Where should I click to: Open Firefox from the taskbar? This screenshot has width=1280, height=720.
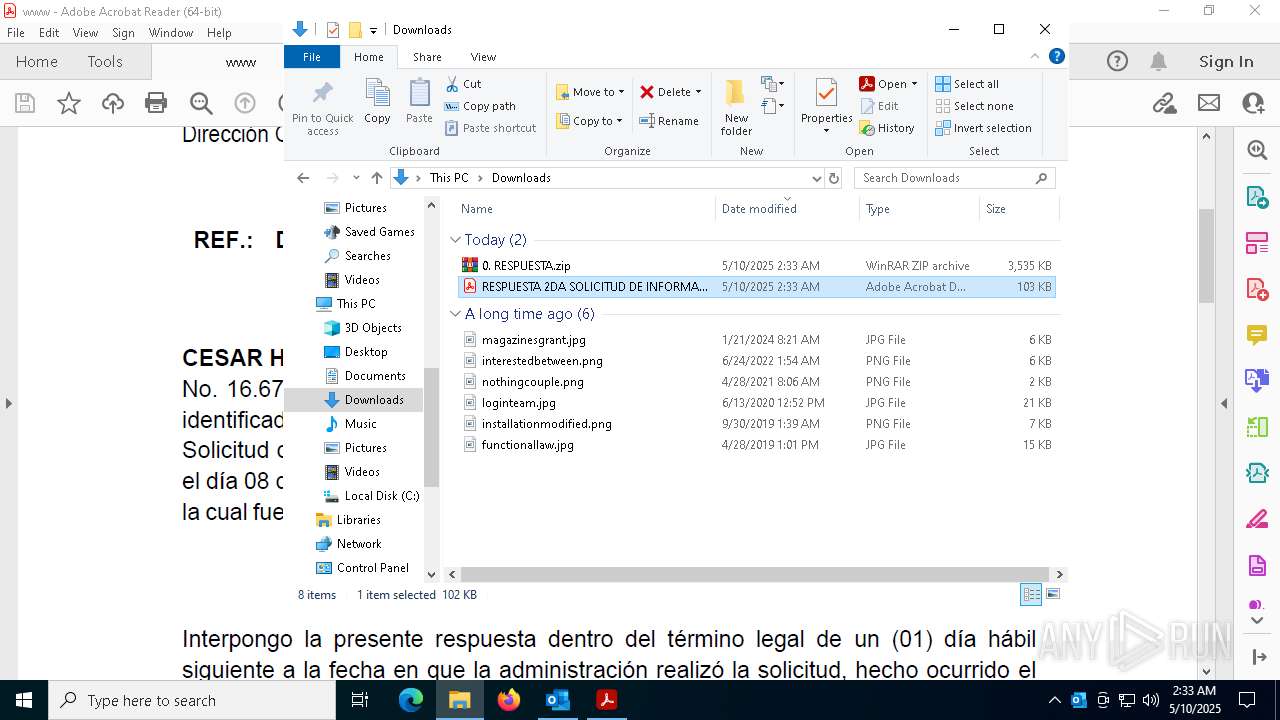[509, 700]
